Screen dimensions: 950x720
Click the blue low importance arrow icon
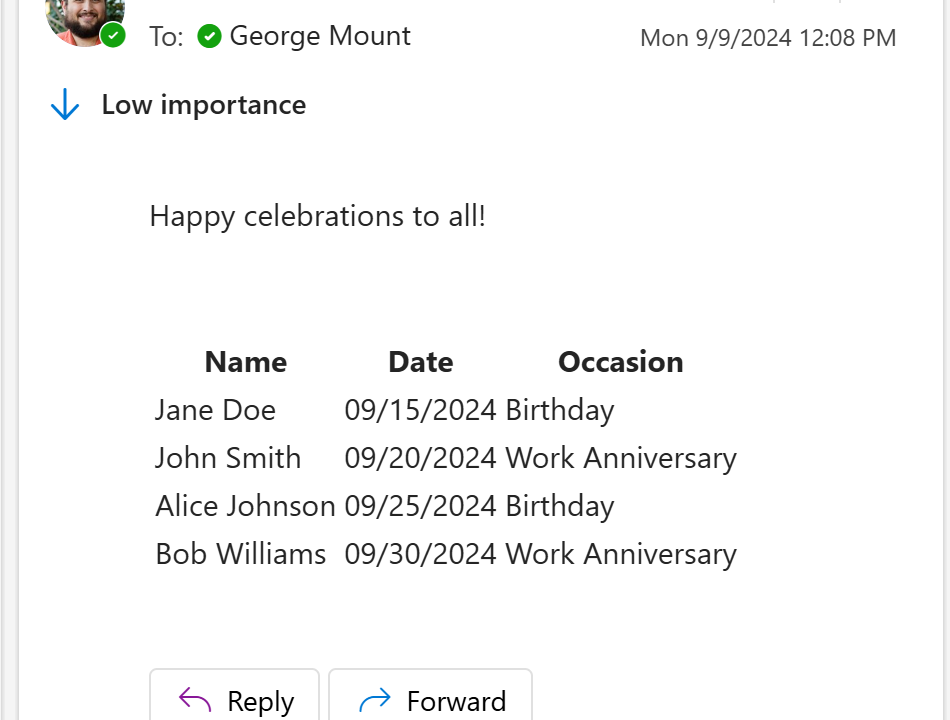(65, 105)
